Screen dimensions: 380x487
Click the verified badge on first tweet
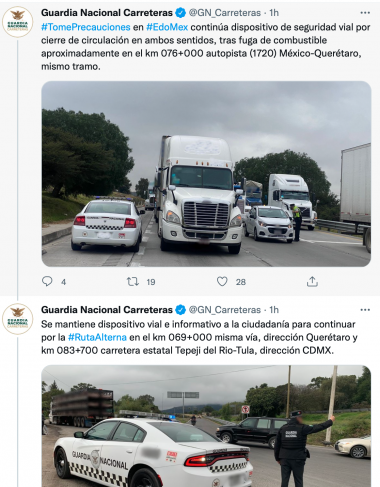[x=180, y=13]
